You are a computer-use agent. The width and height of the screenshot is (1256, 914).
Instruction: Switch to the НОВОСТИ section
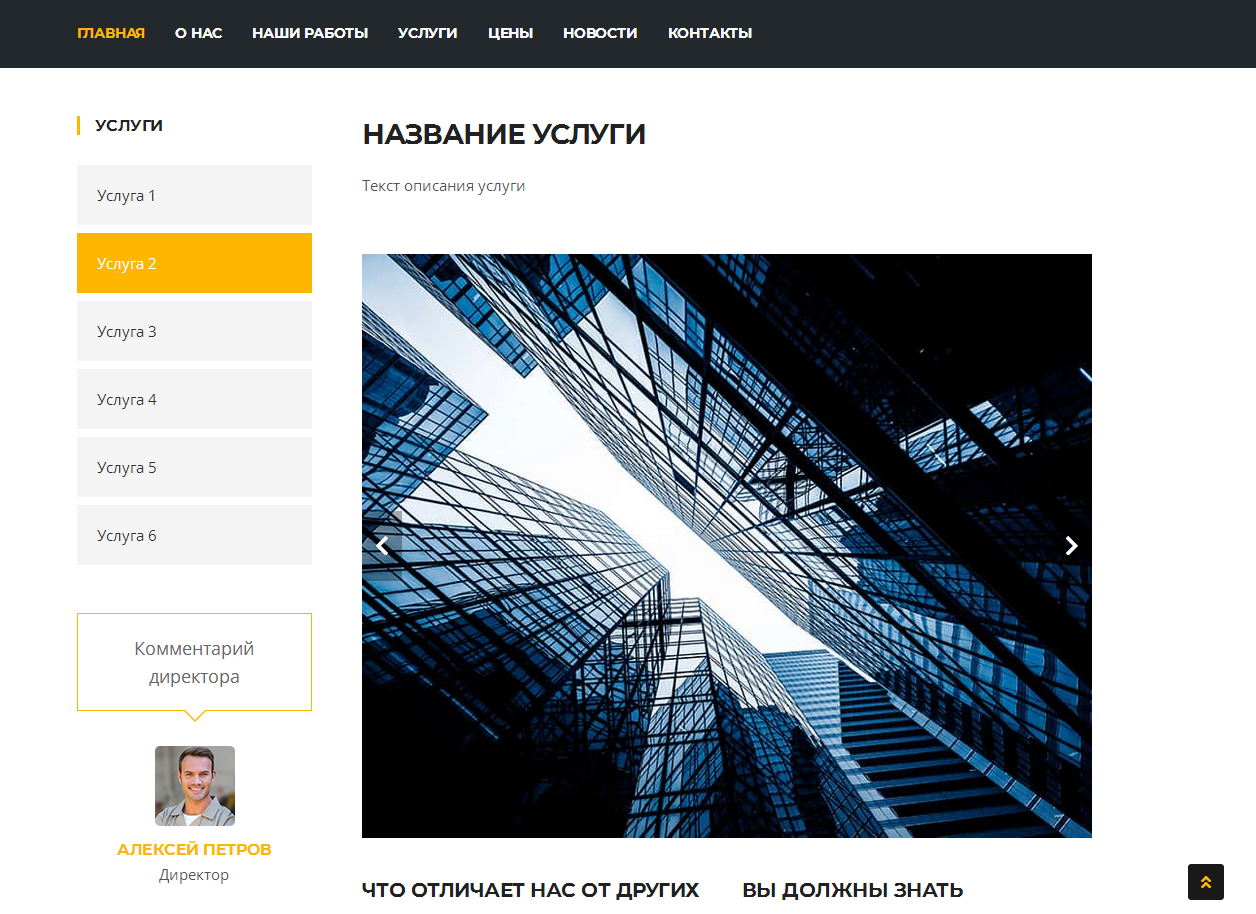600,32
